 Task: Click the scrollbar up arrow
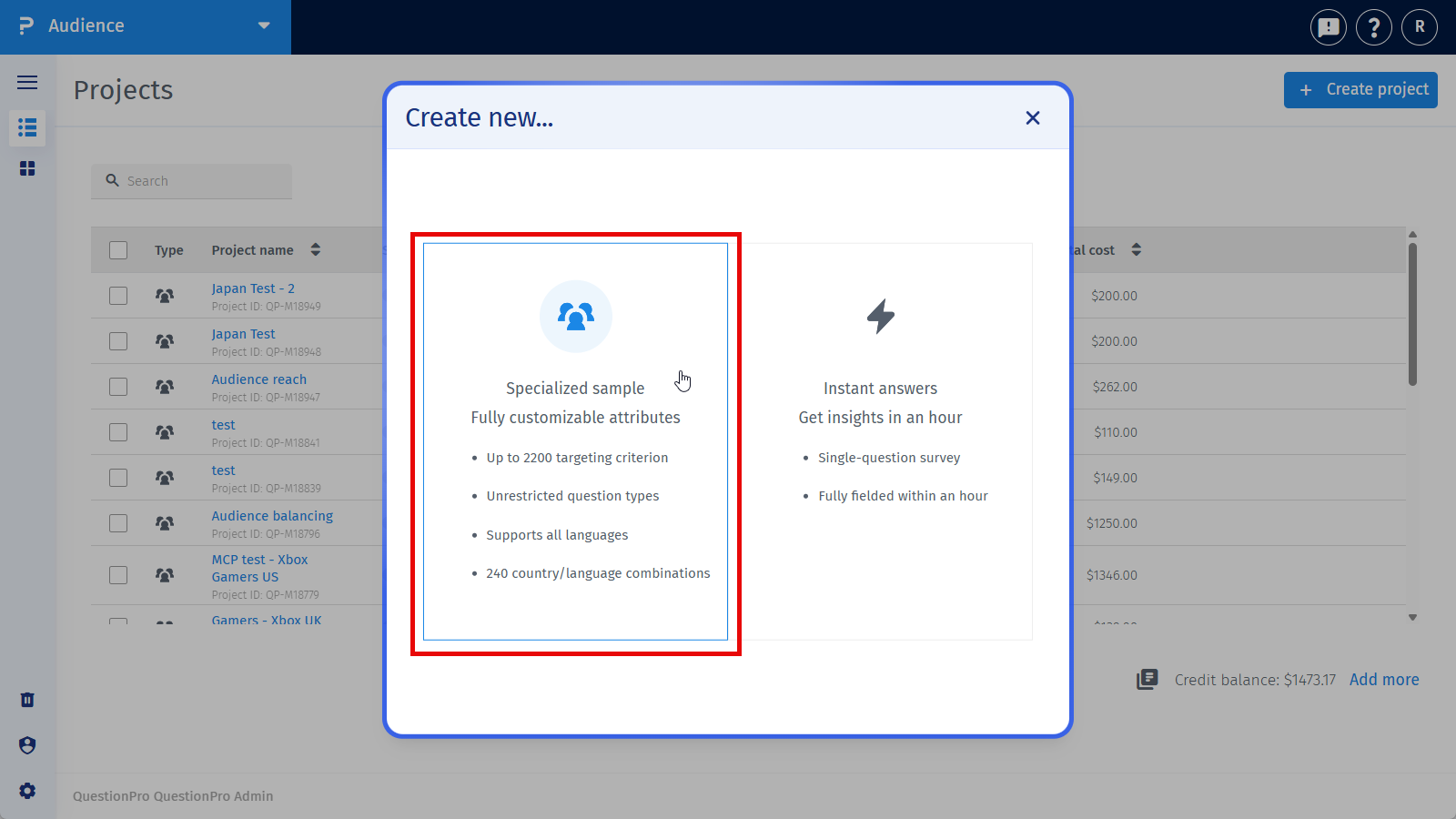pos(1412,234)
